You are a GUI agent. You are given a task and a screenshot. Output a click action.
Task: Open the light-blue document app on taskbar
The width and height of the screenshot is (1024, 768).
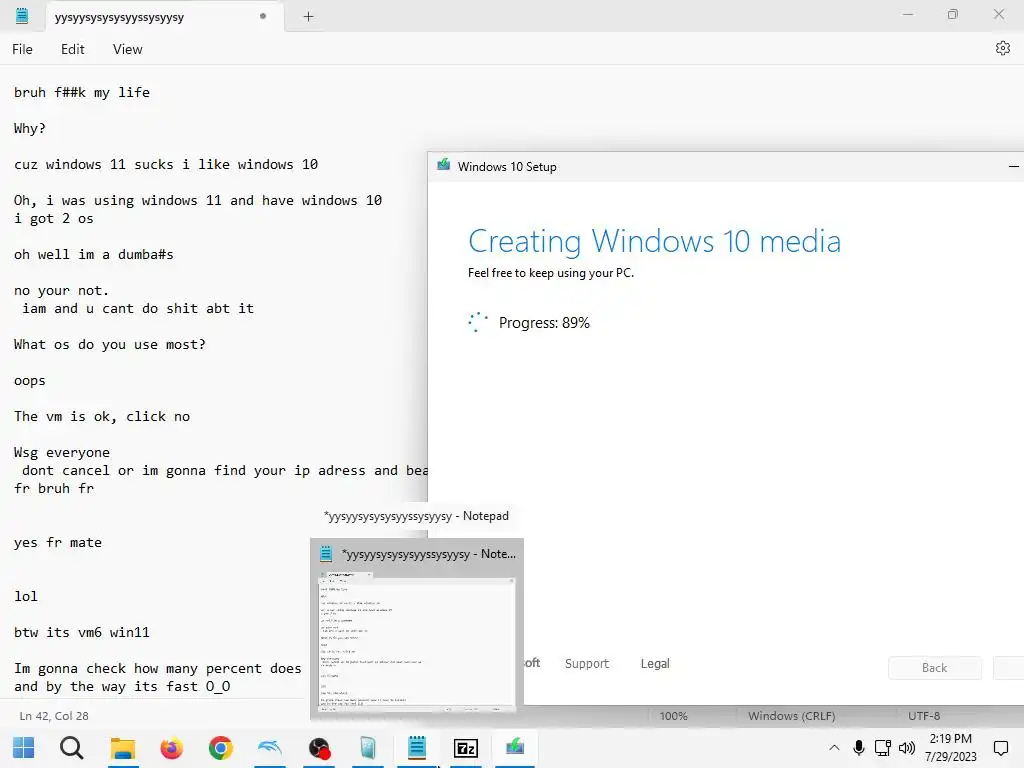coord(368,748)
